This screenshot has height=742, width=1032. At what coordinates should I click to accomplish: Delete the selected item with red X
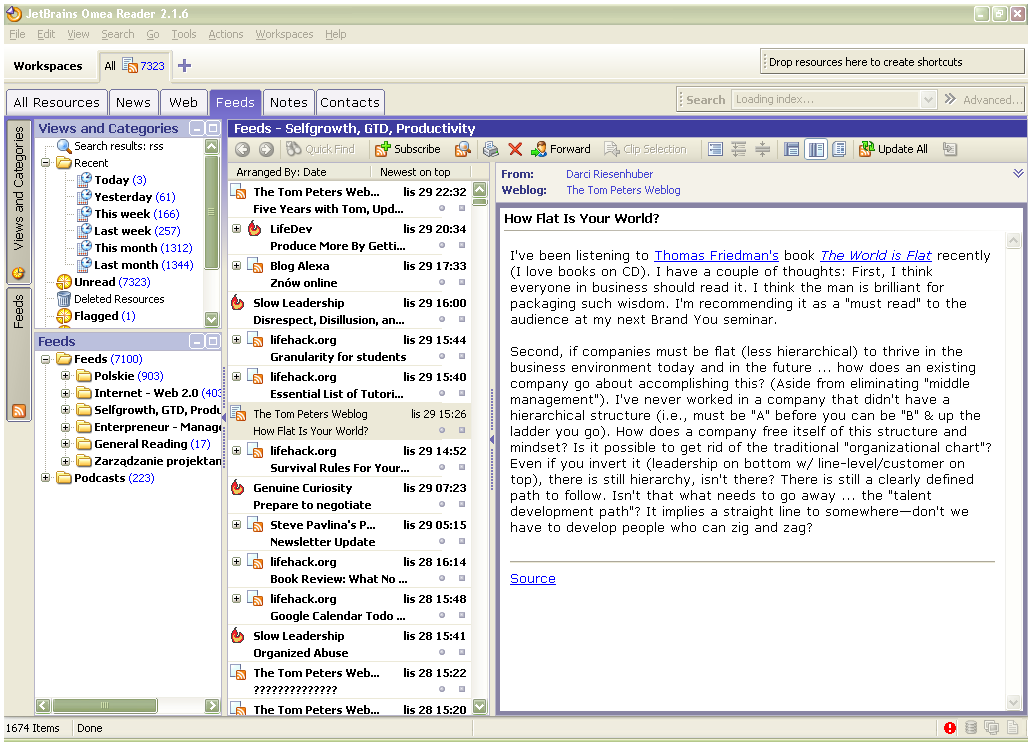click(515, 149)
